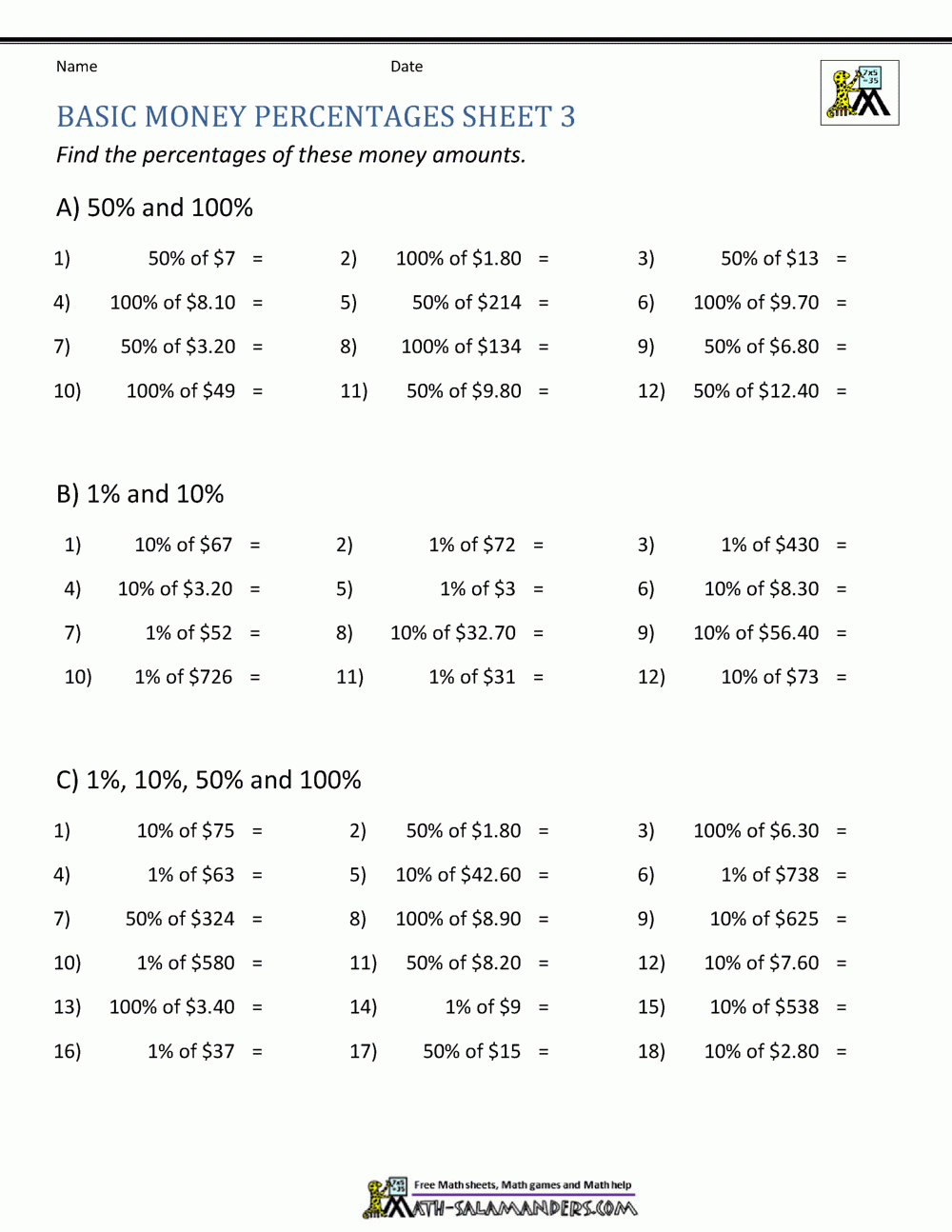Select the problem 50% of $324

[180, 919]
